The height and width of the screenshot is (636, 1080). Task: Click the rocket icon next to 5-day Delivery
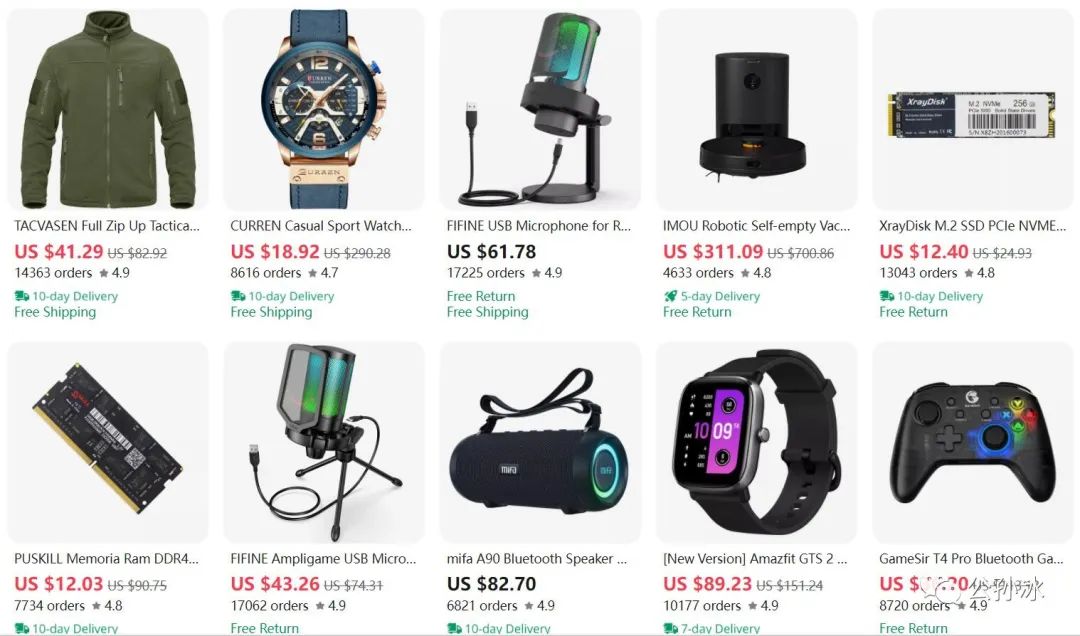(x=670, y=296)
